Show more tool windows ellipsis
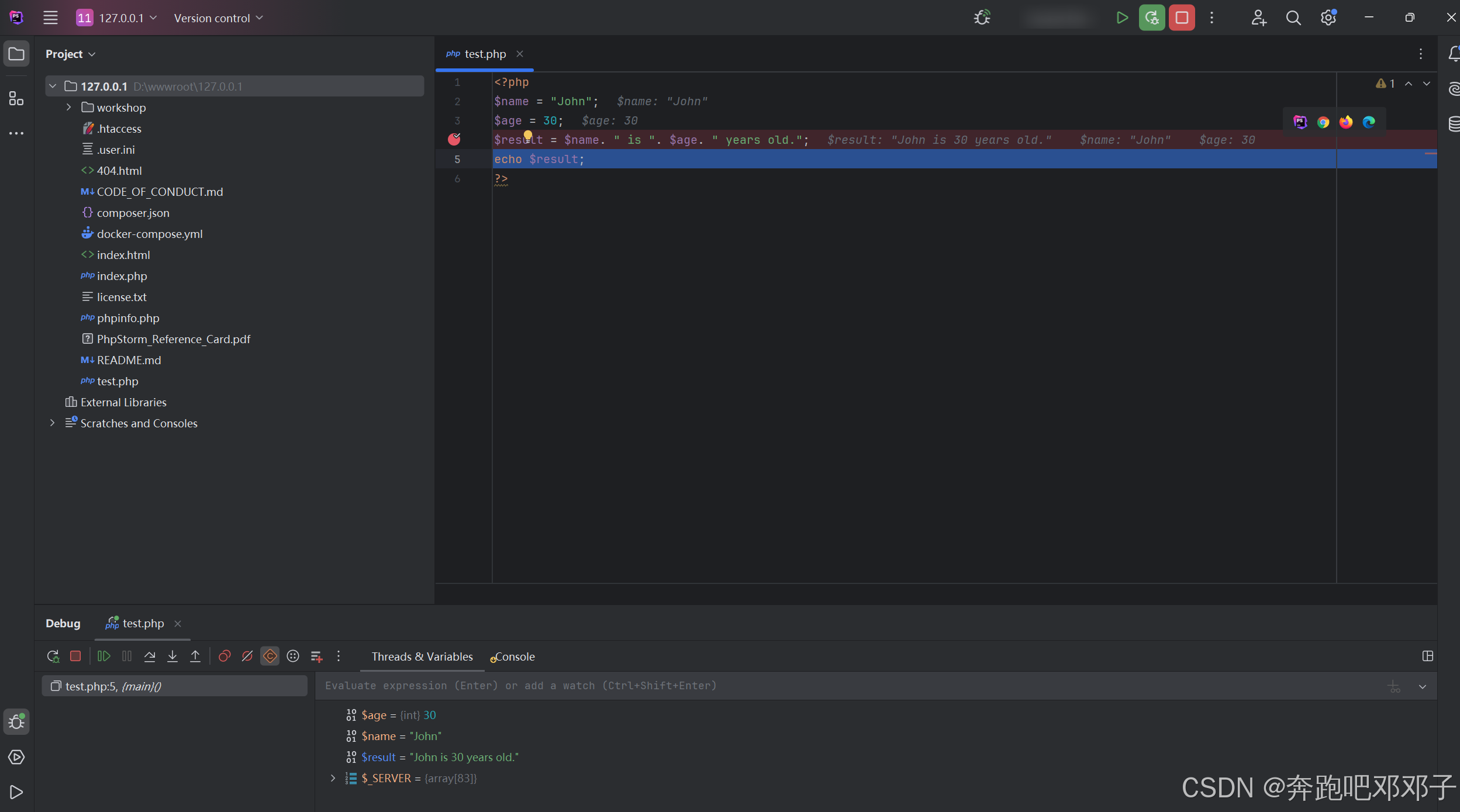This screenshot has width=1460, height=812. click(x=16, y=133)
